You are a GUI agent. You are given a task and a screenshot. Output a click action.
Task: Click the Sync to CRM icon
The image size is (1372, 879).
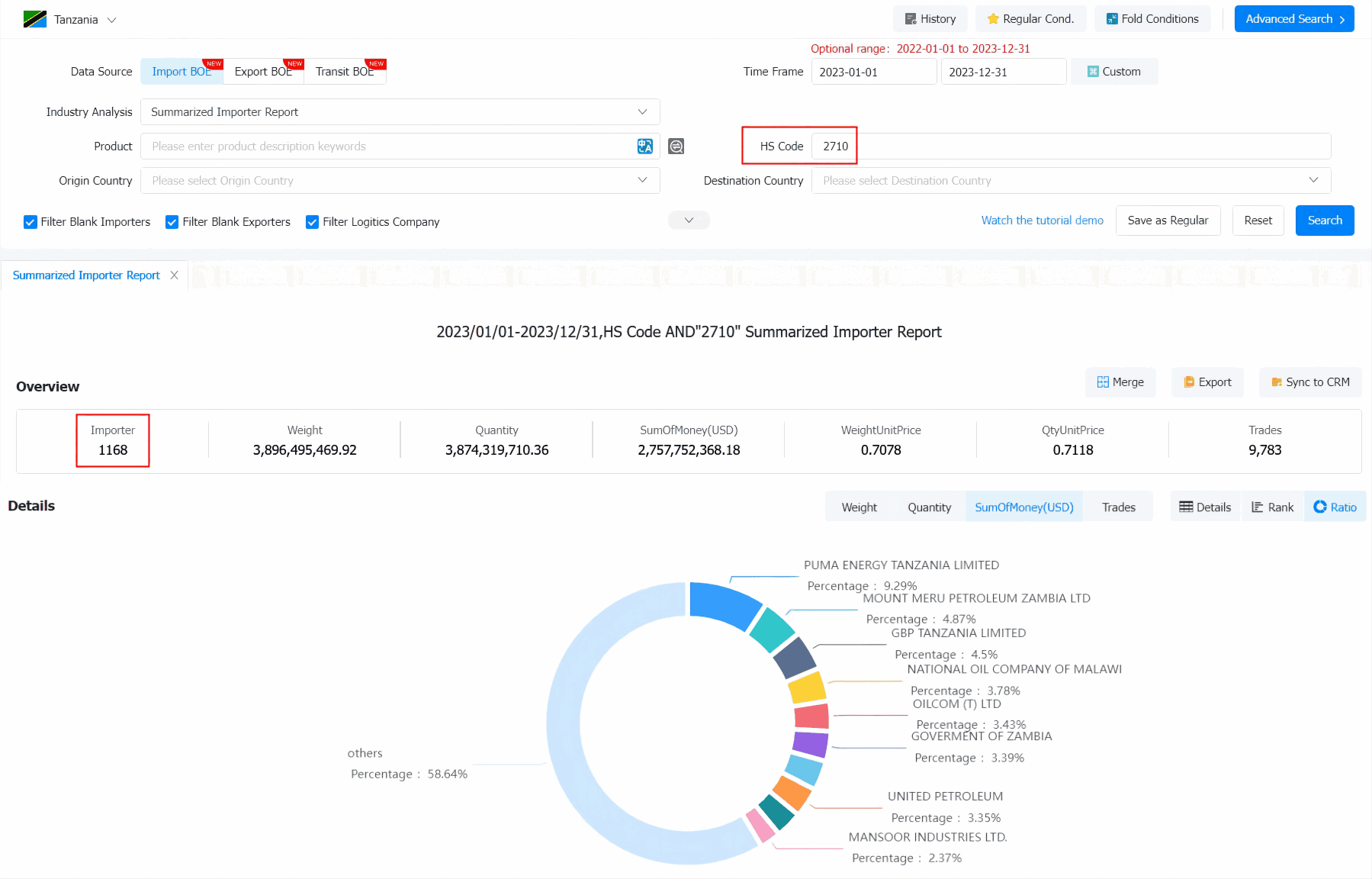[1277, 382]
